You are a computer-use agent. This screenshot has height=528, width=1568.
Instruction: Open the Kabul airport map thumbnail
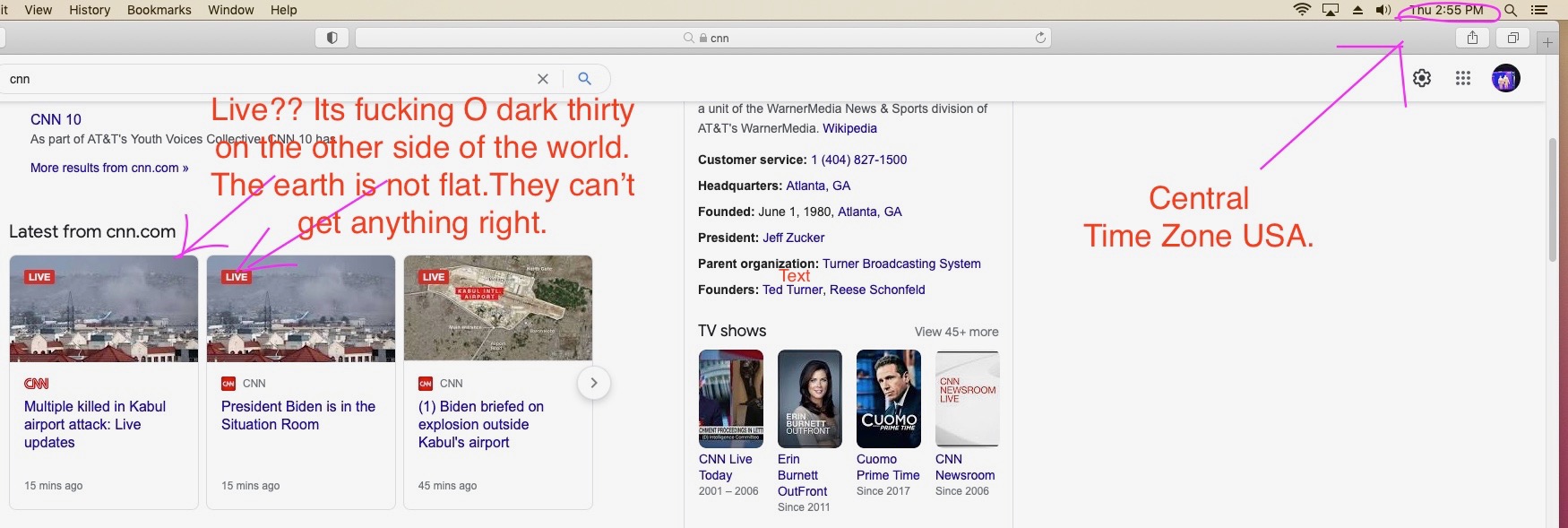click(498, 308)
